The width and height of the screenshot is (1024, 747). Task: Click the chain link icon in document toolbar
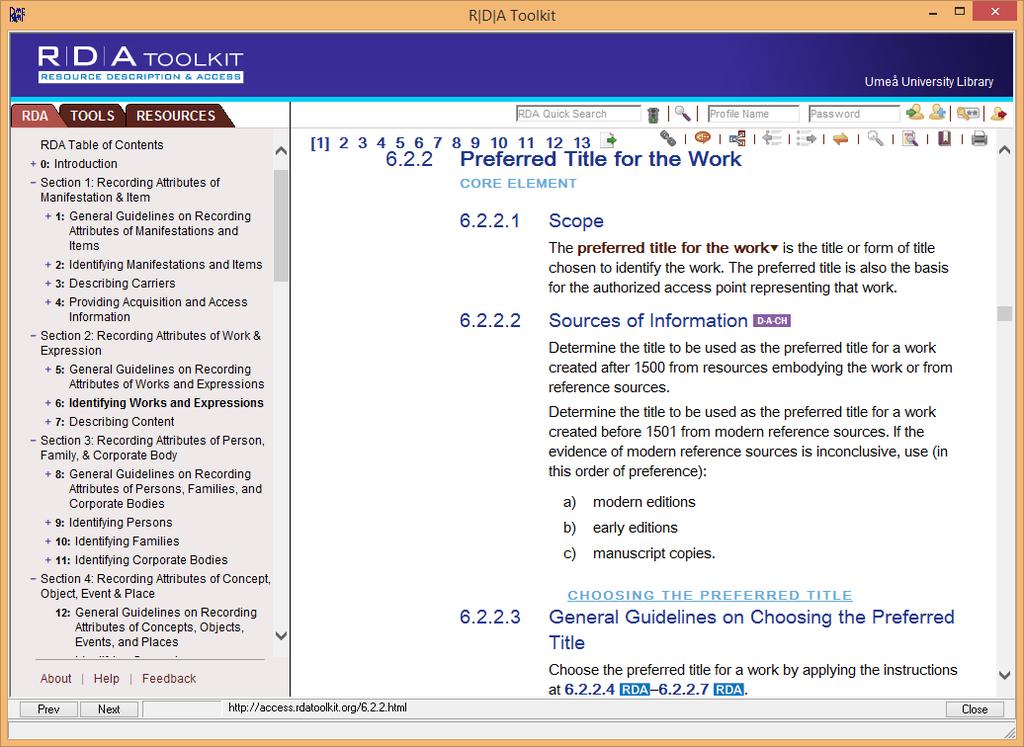click(667, 138)
